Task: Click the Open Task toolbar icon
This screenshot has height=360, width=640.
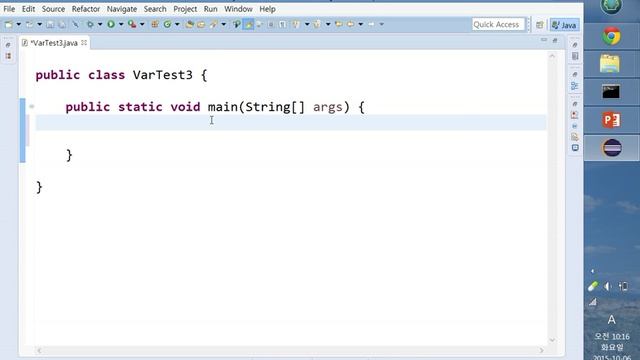Action: [x=201, y=24]
